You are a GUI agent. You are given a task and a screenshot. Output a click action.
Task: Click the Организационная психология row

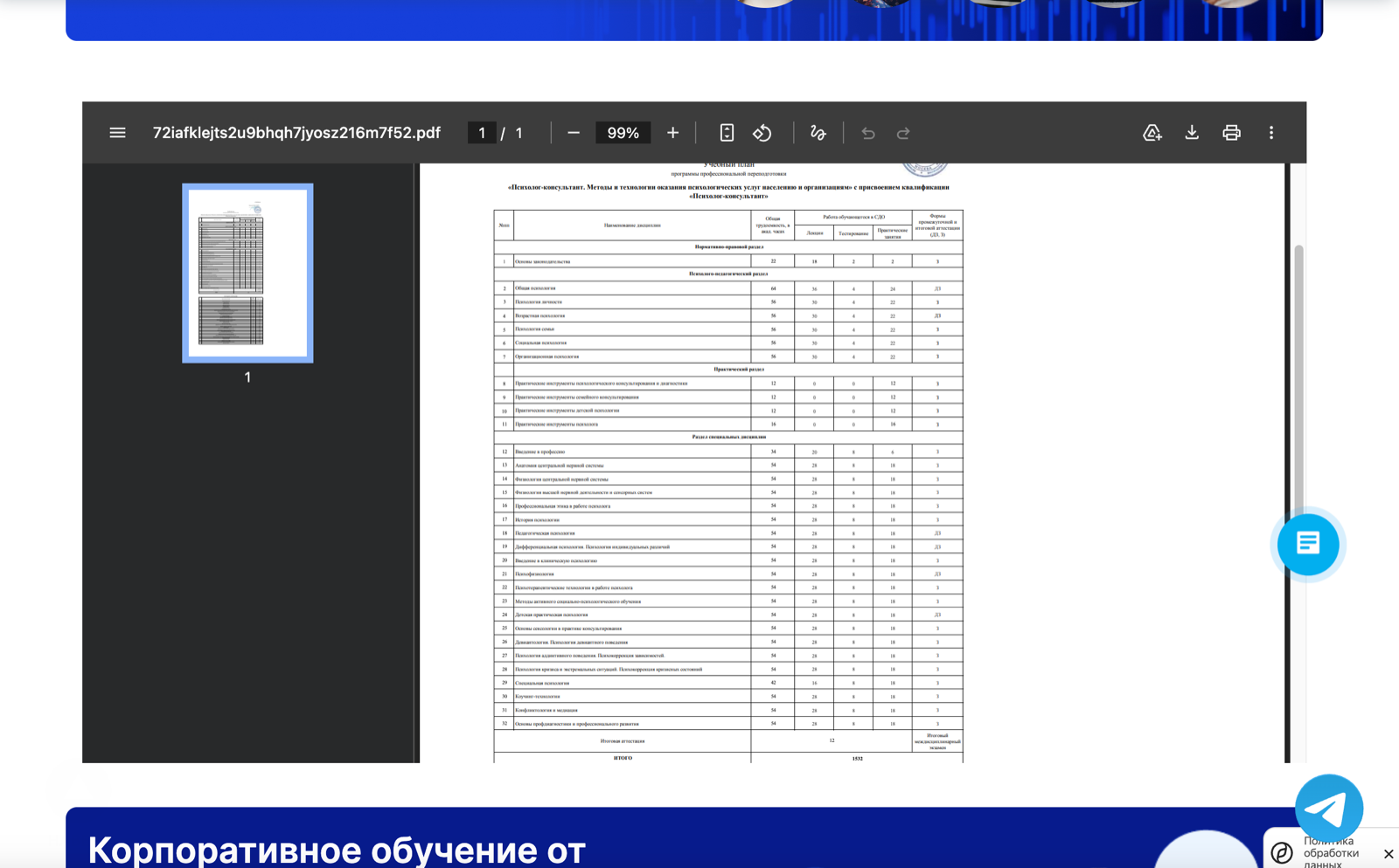pos(728,357)
